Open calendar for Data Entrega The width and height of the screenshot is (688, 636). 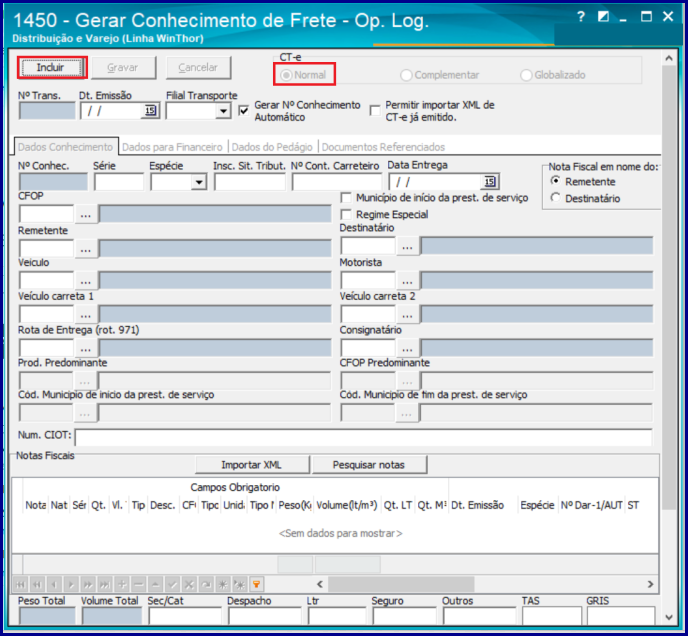490,182
